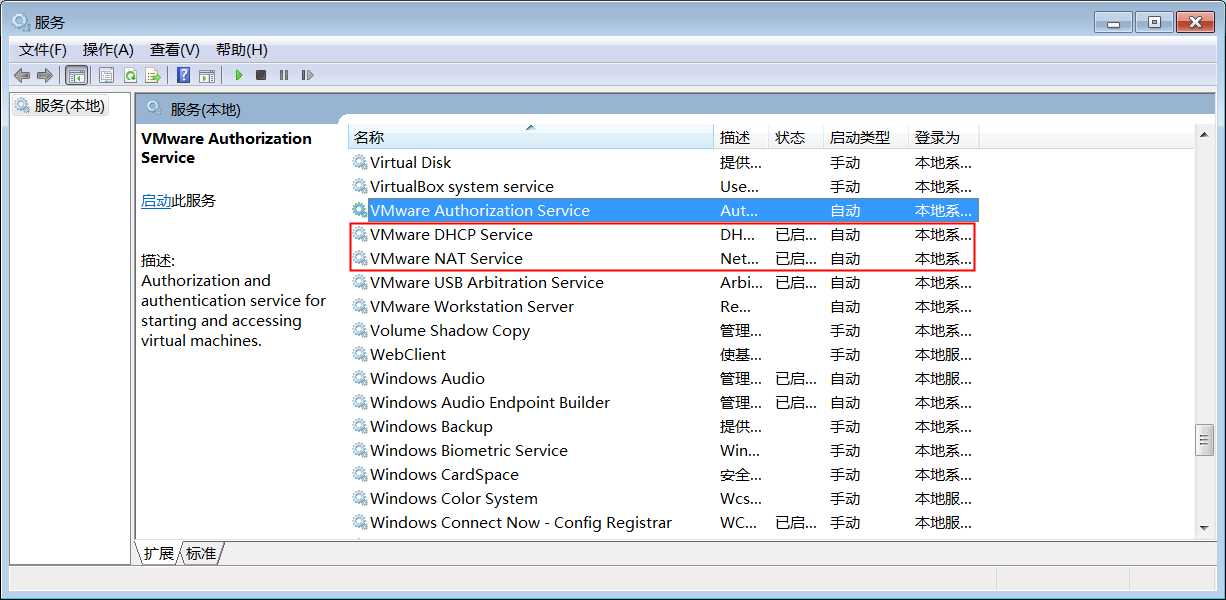This screenshot has width=1226, height=600.
Task: Click the green Start Service play icon
Action: click(x=238, y=75)
